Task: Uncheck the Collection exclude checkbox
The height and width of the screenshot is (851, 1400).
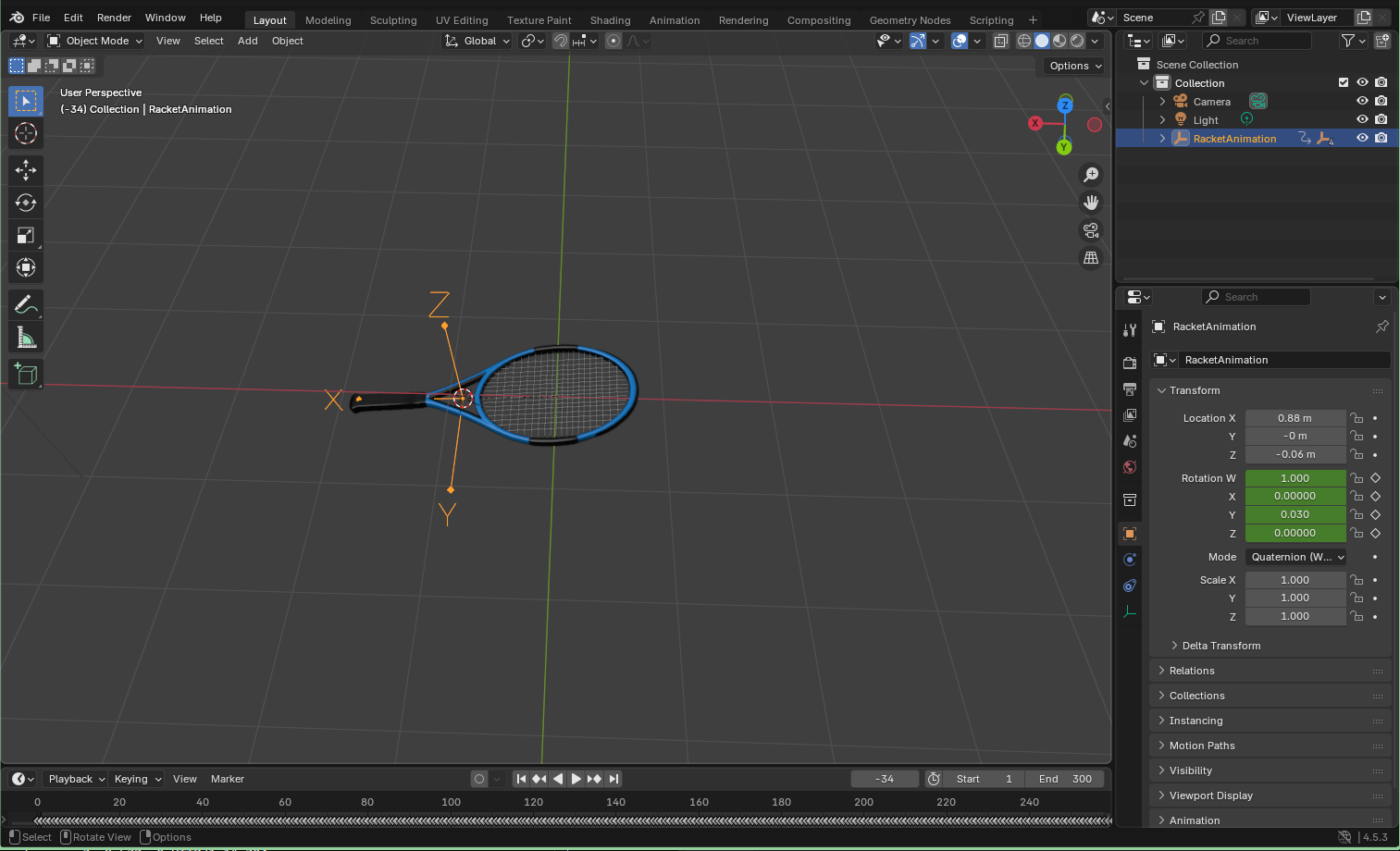Action: click(x=1344, y=82)
